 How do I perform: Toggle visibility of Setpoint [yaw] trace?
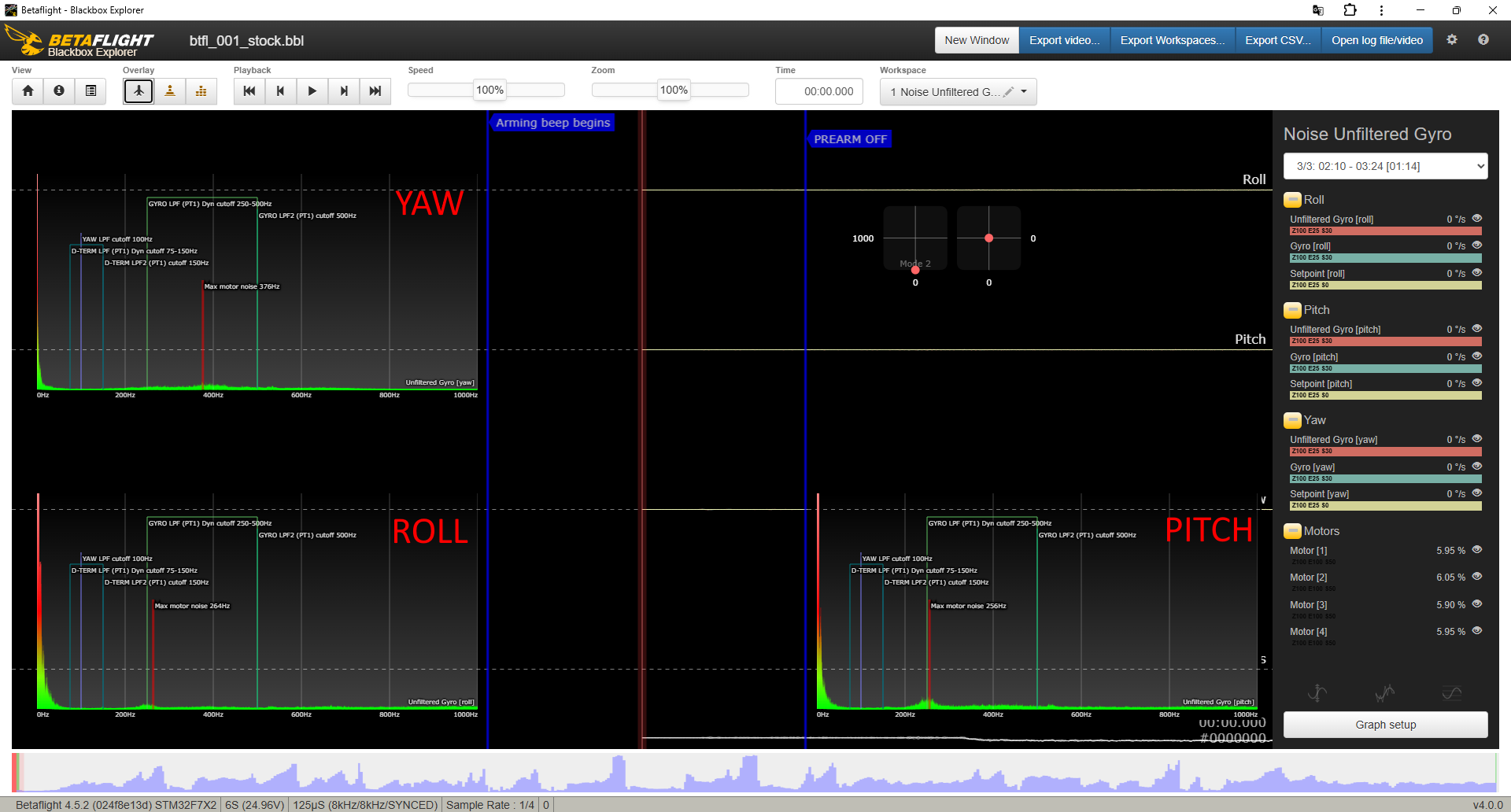(x=1477, y=493)
